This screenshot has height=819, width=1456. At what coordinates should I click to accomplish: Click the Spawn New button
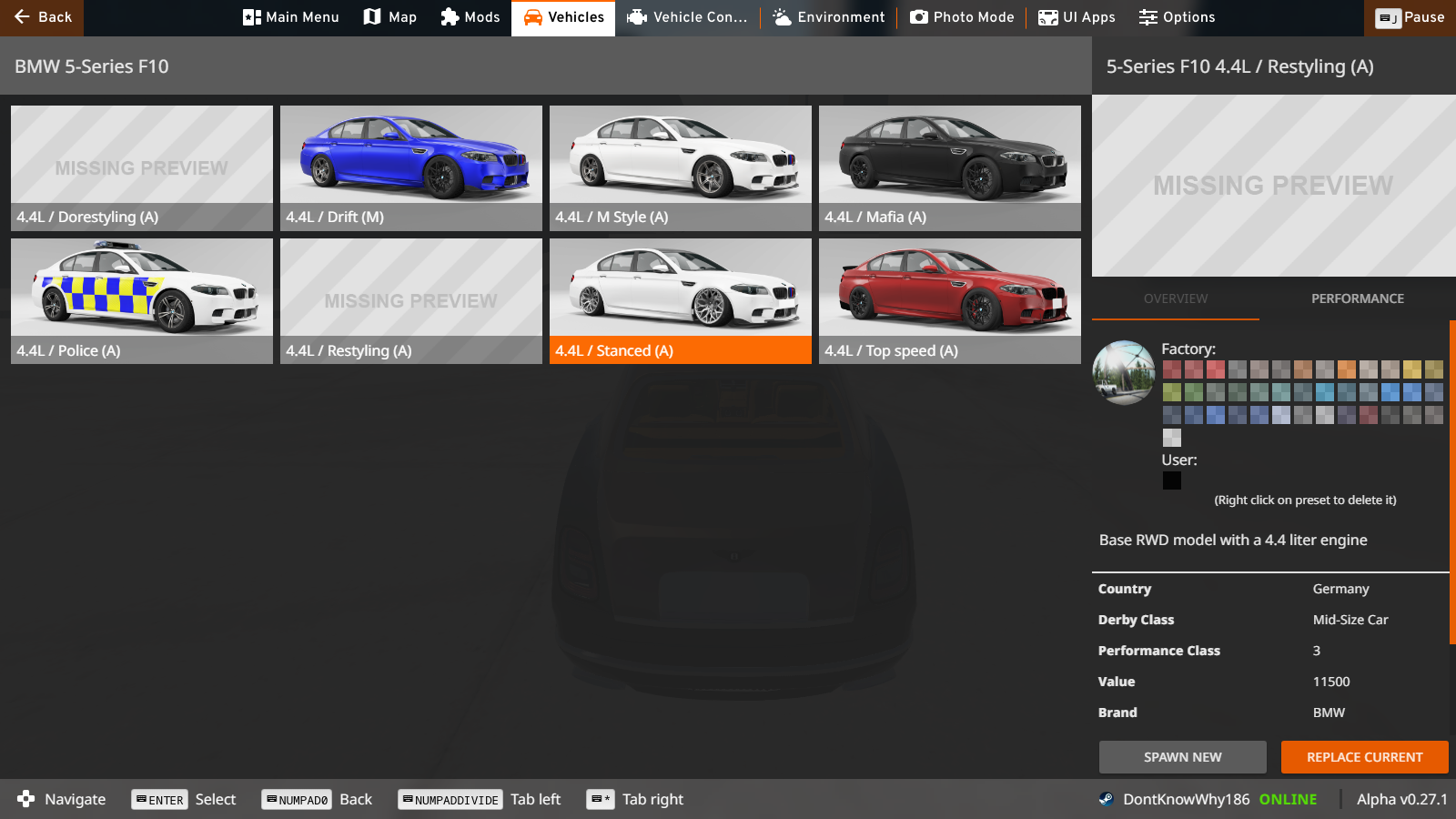[x=1183, y=757]
